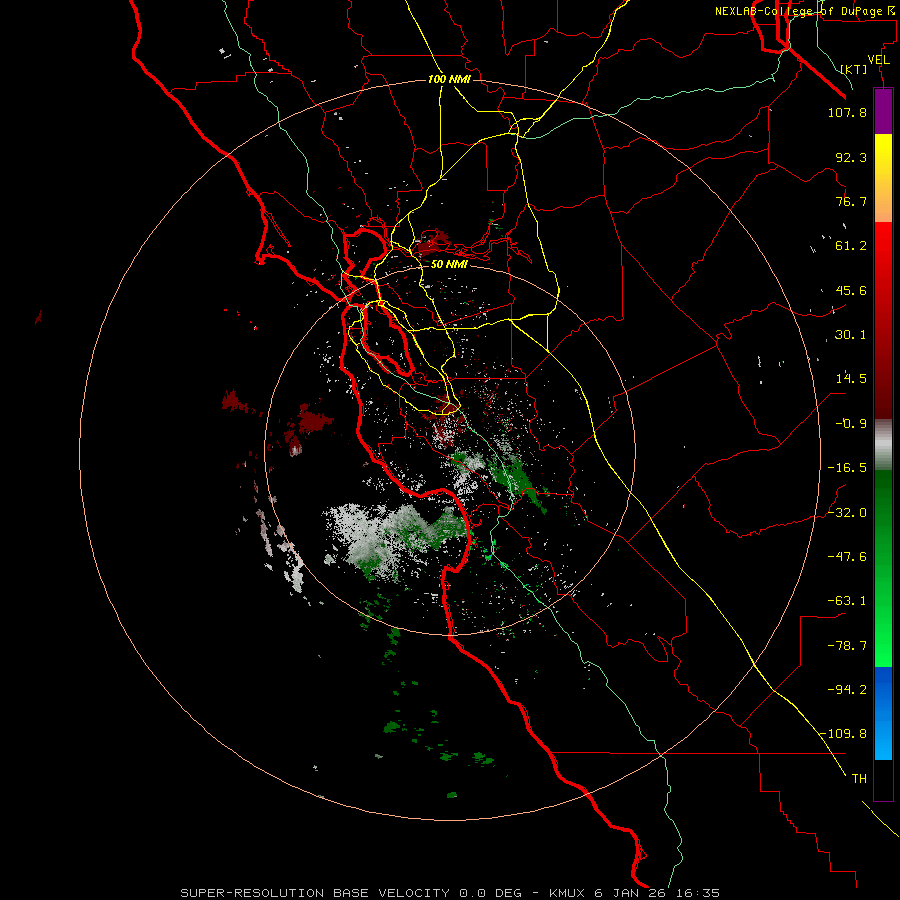Screen dimensions: 900x900
Task: Click the -94.2 velocity scale value
Action: pos(847,690)
